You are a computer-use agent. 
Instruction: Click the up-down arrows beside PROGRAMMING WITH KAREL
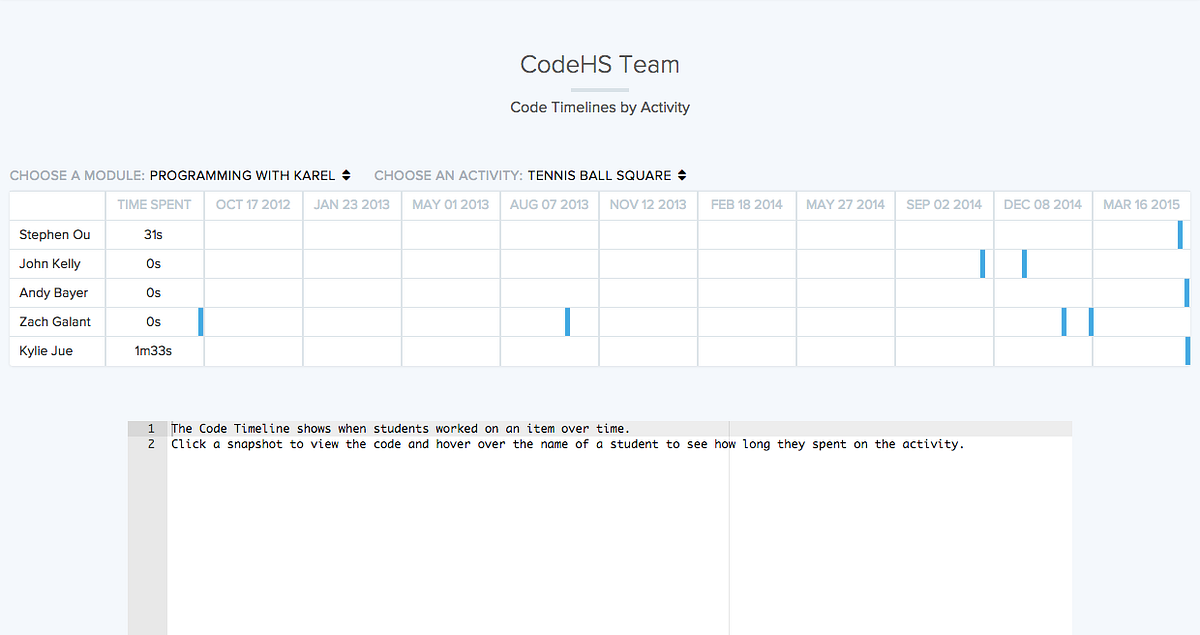click(347, 175)
